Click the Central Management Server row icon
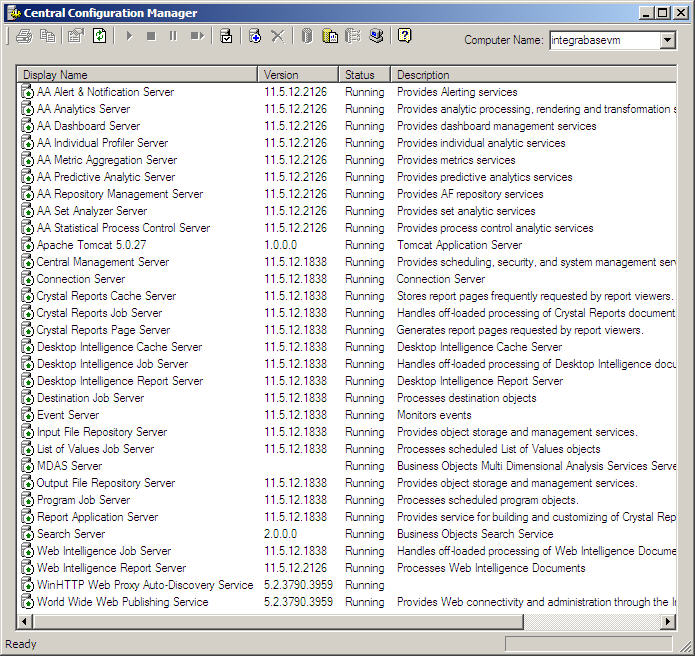The height and width of the screenshot is (656, 695). click(x=27, y=262)
